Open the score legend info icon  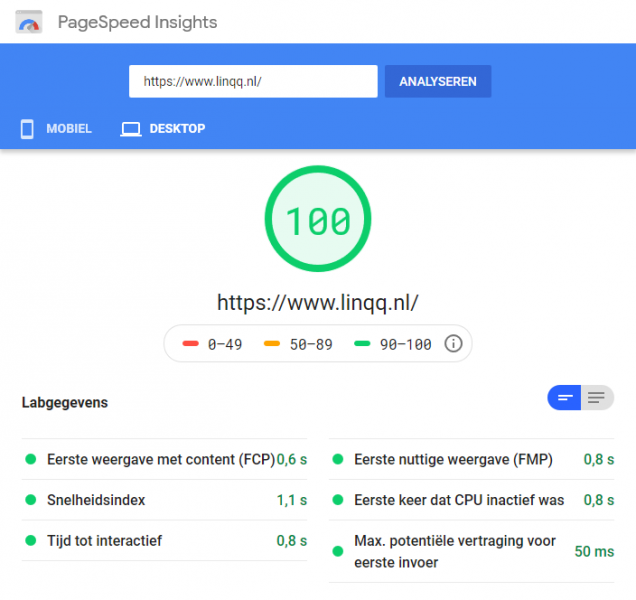click(x=453, y=344)
